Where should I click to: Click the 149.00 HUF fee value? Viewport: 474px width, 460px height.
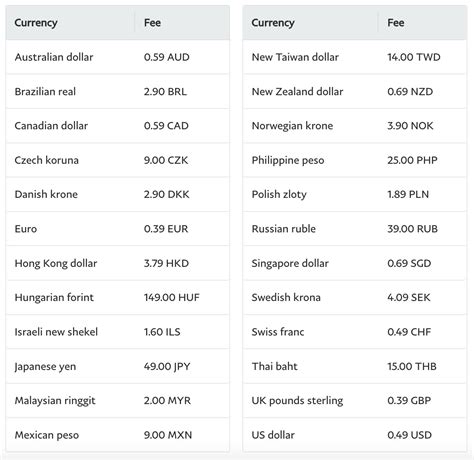171,297
